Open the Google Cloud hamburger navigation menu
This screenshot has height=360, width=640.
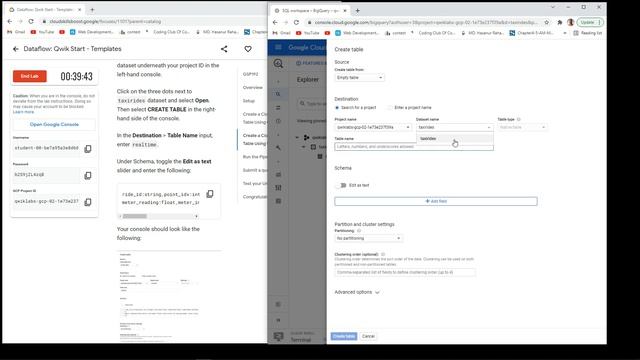click(278, 47)
